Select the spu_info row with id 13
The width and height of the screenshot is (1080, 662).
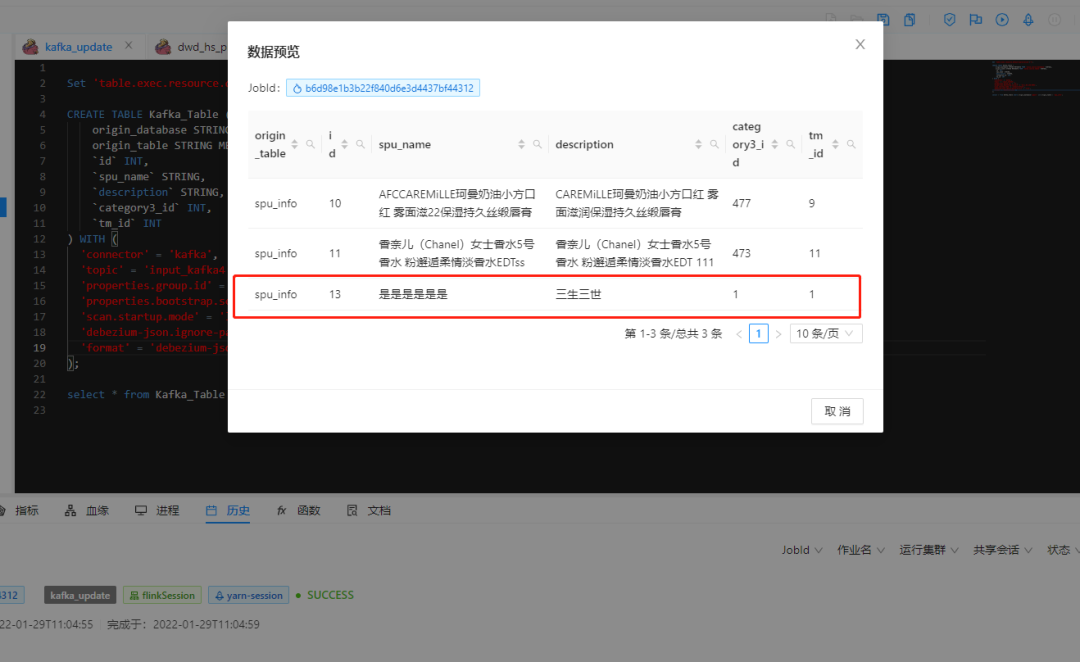point(547,296)
